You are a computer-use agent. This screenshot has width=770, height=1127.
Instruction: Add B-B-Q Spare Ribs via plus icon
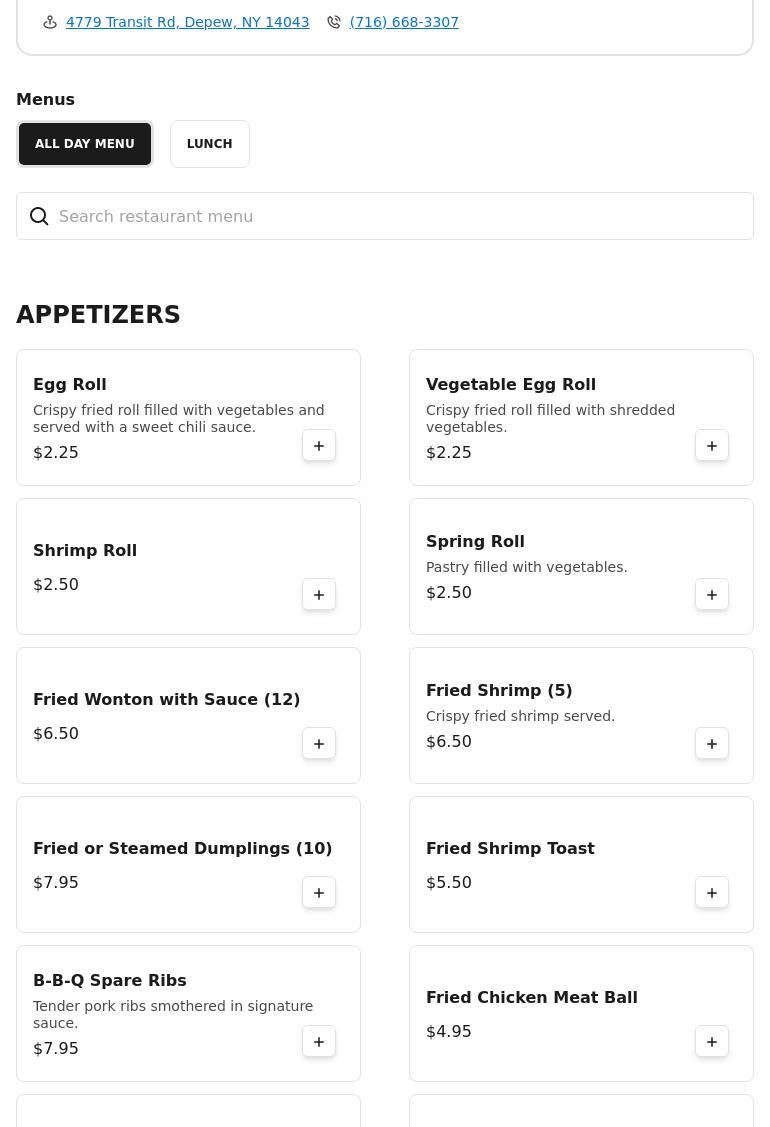point(319,1042)
